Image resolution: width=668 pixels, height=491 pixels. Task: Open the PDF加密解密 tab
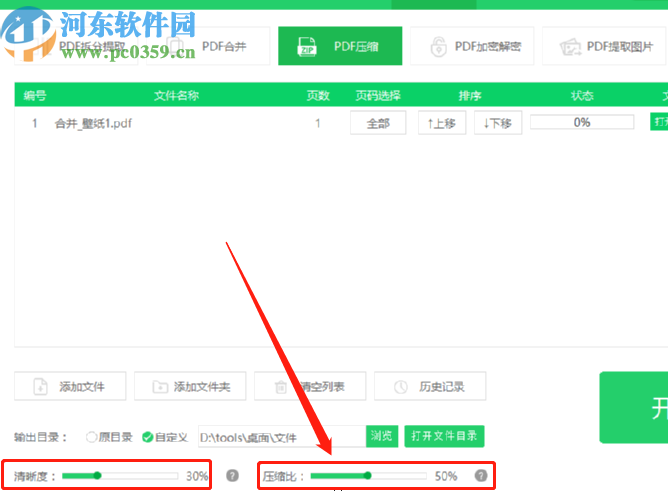tap(472, 46)
